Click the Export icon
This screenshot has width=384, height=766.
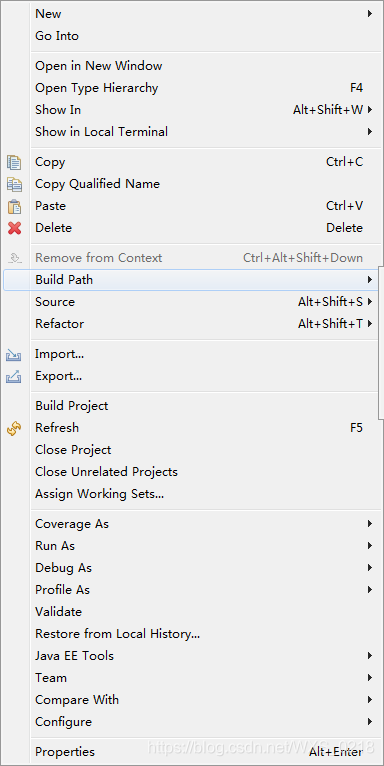pos(14,377)
